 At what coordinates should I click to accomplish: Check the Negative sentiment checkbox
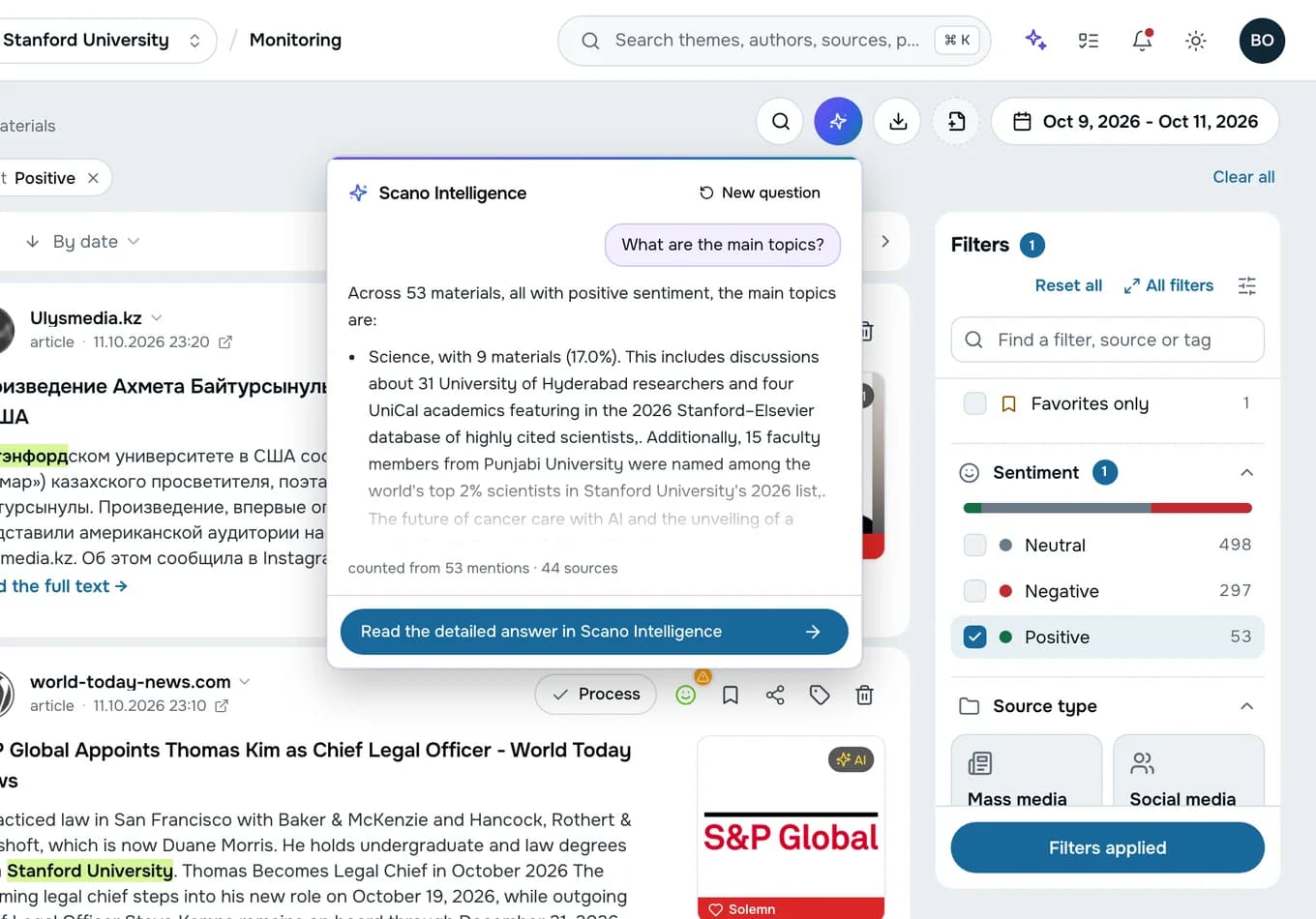pyautogui.click(x=975, y=591)
